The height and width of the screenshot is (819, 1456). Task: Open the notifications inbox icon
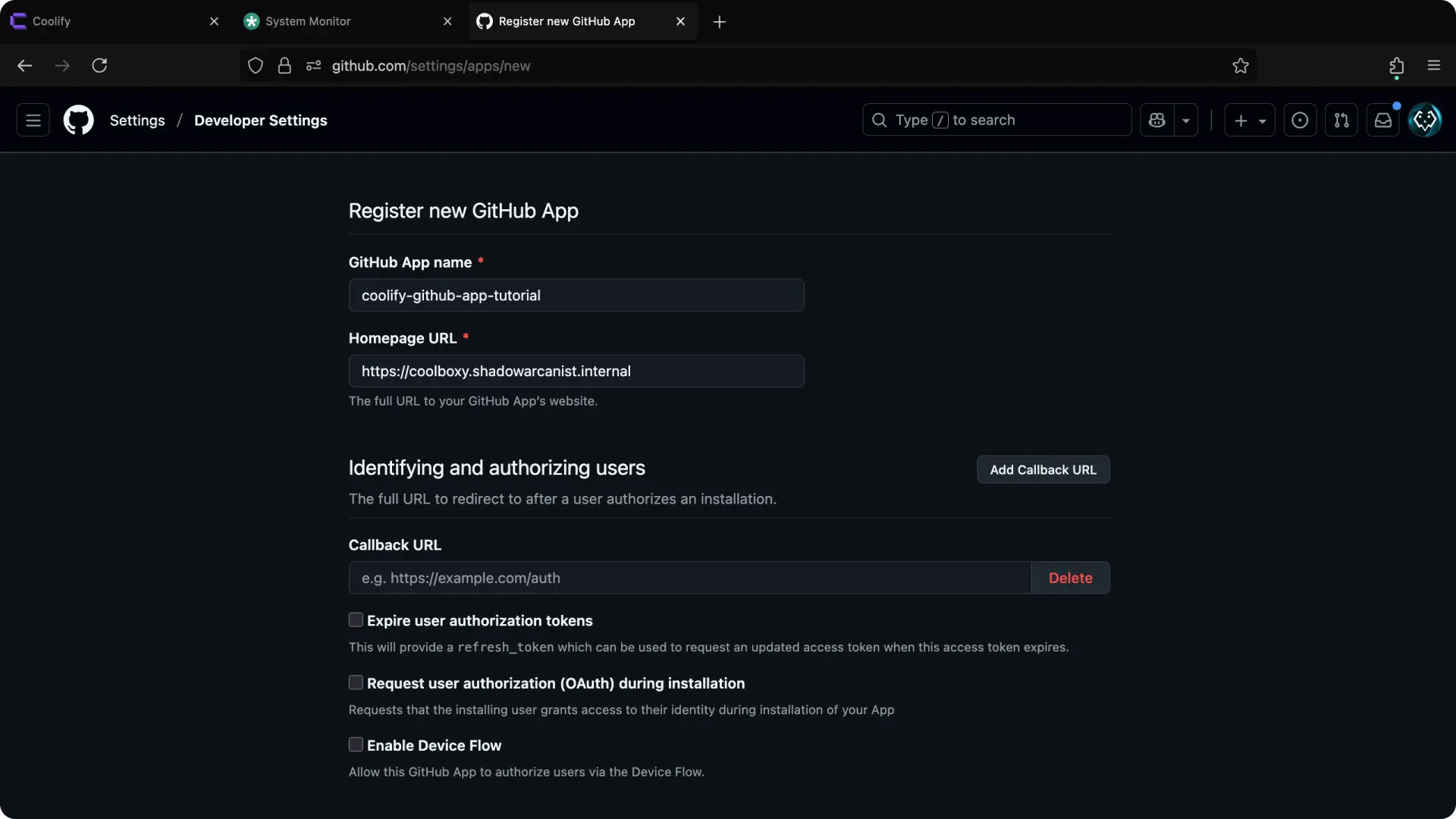[x=1382, y=120]
